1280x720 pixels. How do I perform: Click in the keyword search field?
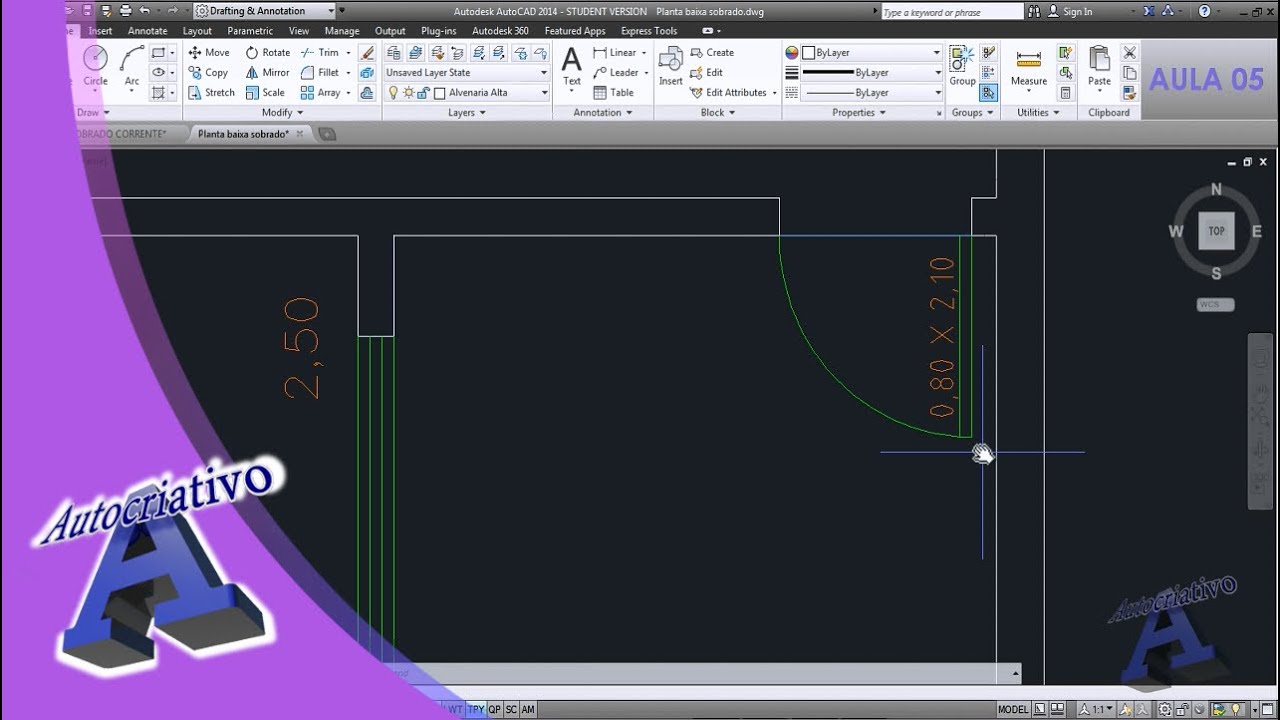click(952, 12)
